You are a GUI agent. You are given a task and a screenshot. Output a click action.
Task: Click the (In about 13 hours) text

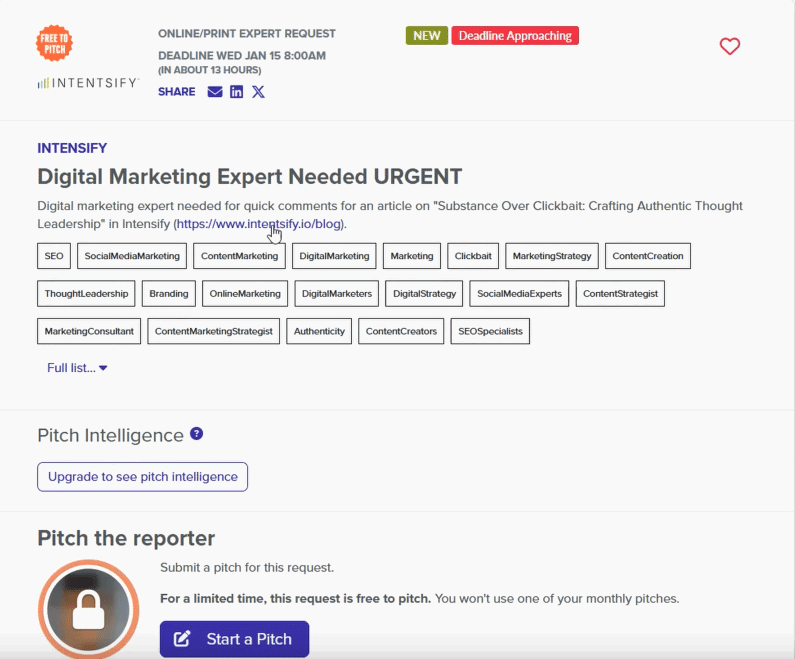coord(209,70)
